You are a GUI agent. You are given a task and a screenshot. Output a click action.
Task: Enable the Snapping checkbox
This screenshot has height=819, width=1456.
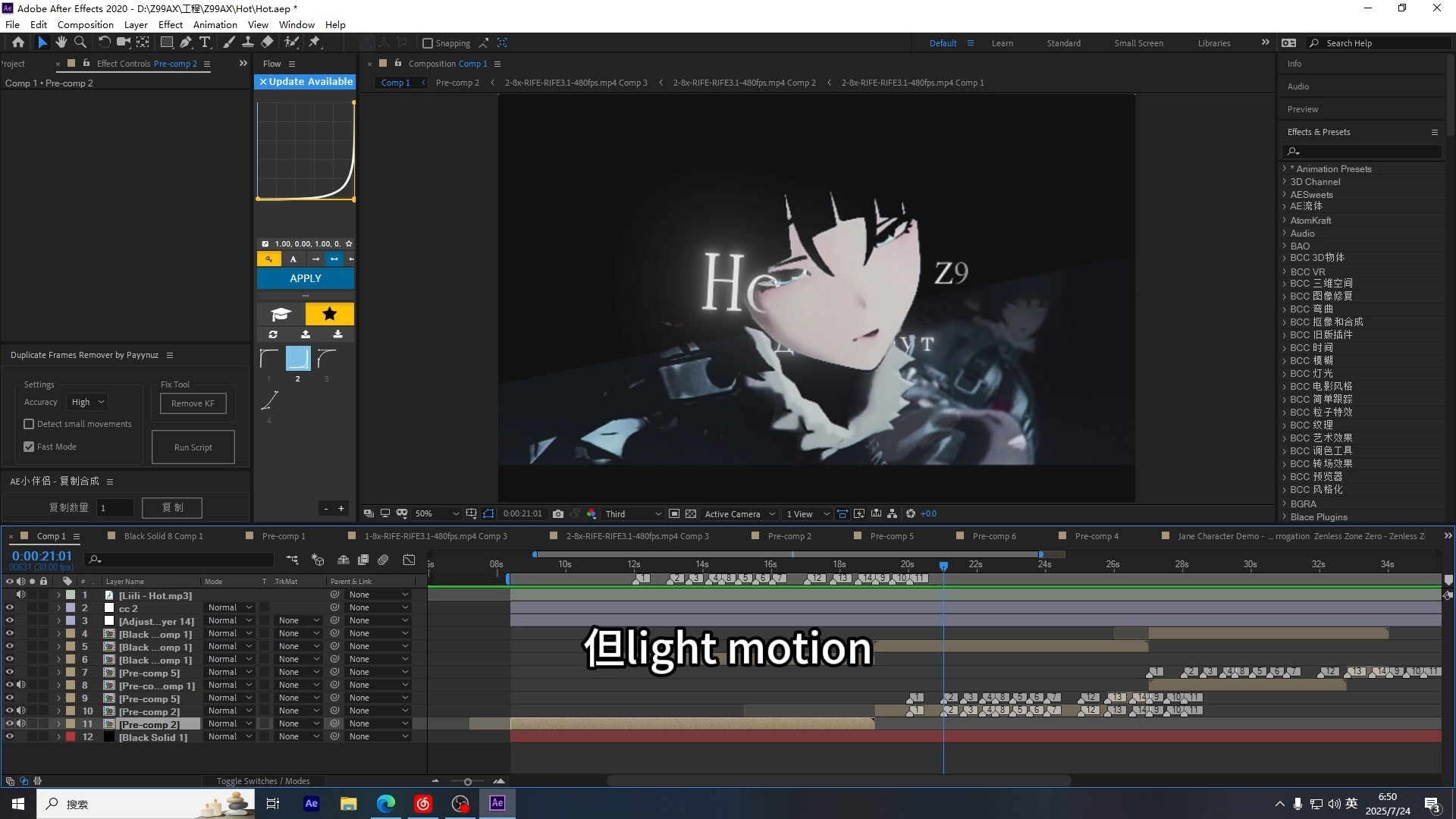click(428, 43)
